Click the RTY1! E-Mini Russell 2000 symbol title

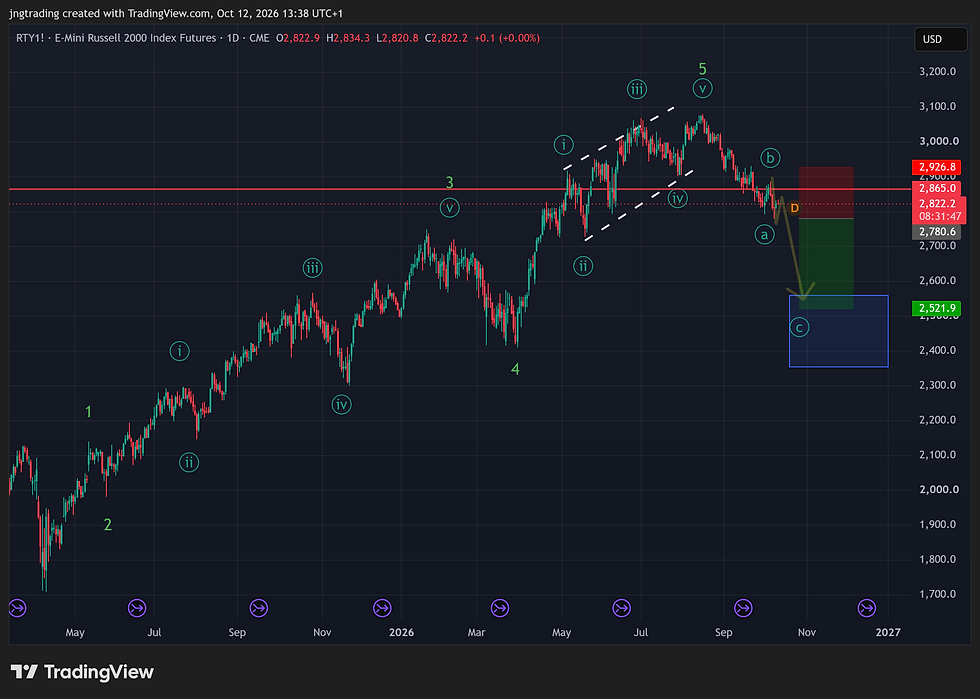click(x=116, y=38)
